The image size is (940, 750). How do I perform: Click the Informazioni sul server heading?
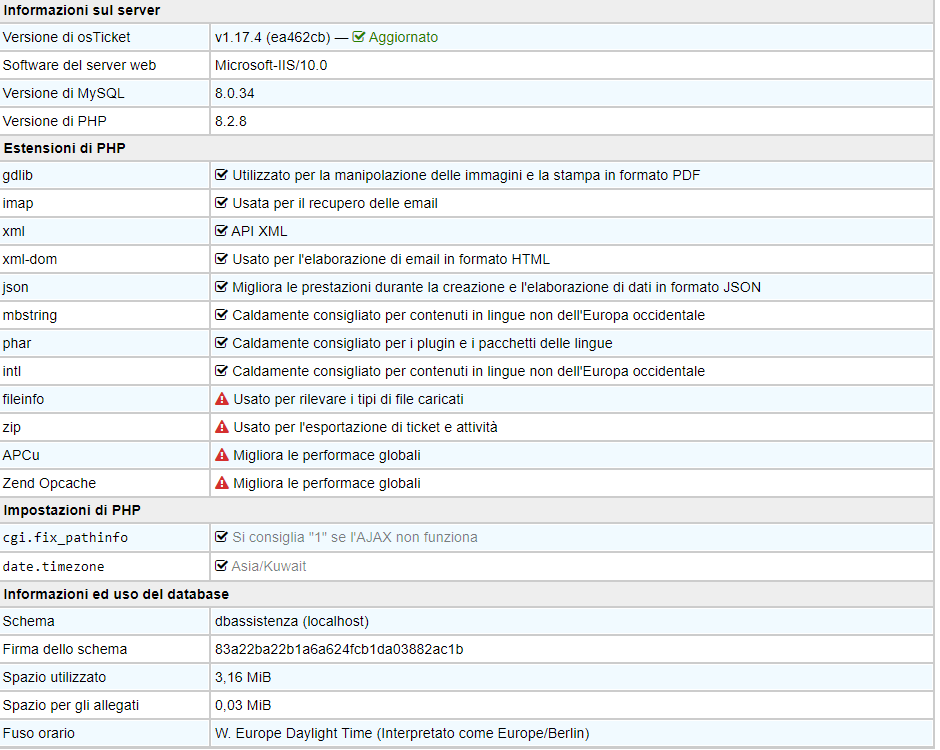[82, 10]
